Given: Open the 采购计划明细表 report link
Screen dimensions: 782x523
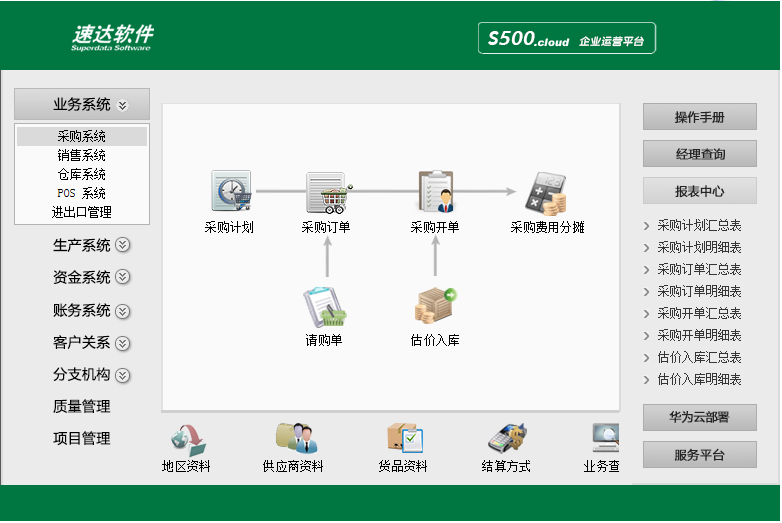Looking at the screenshot, I should 699,247.
